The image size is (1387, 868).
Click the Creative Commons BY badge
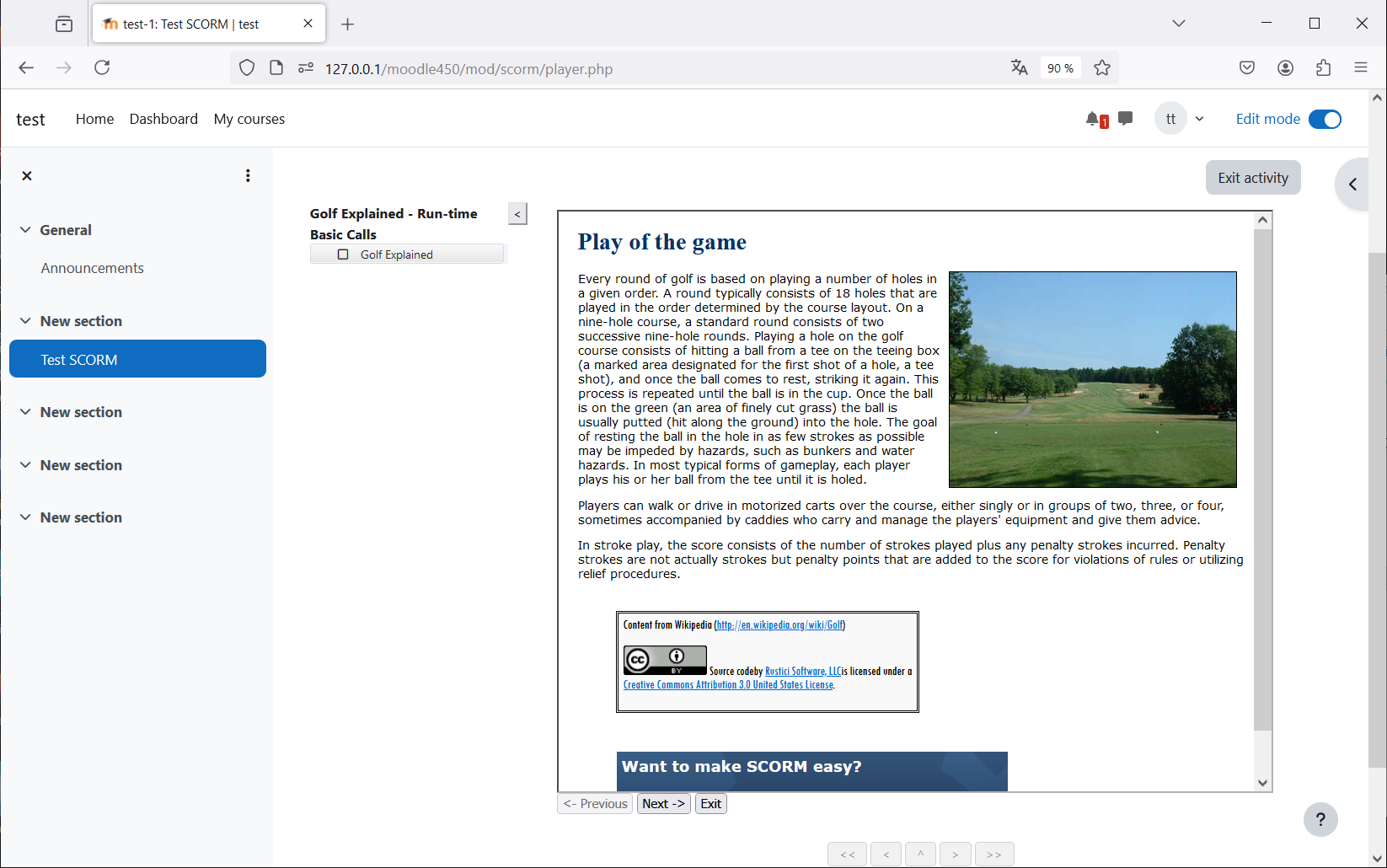(665, 660)
